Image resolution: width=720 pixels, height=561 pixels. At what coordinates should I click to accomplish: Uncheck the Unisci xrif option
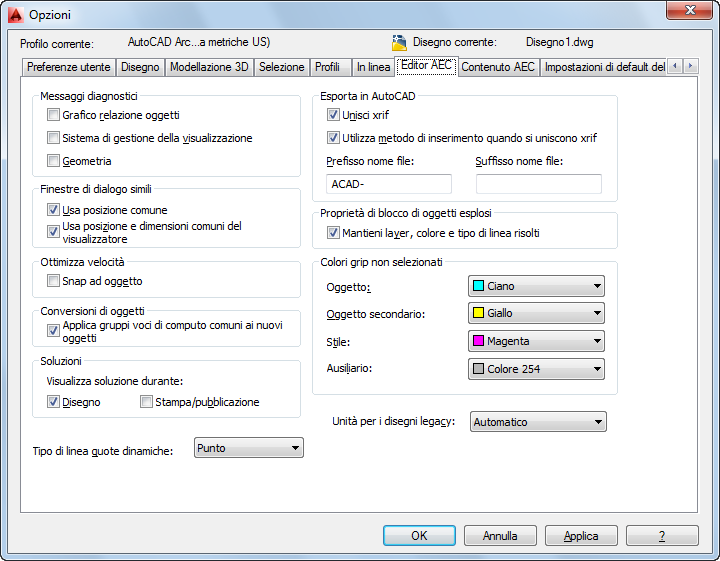(x=334, y=116)
